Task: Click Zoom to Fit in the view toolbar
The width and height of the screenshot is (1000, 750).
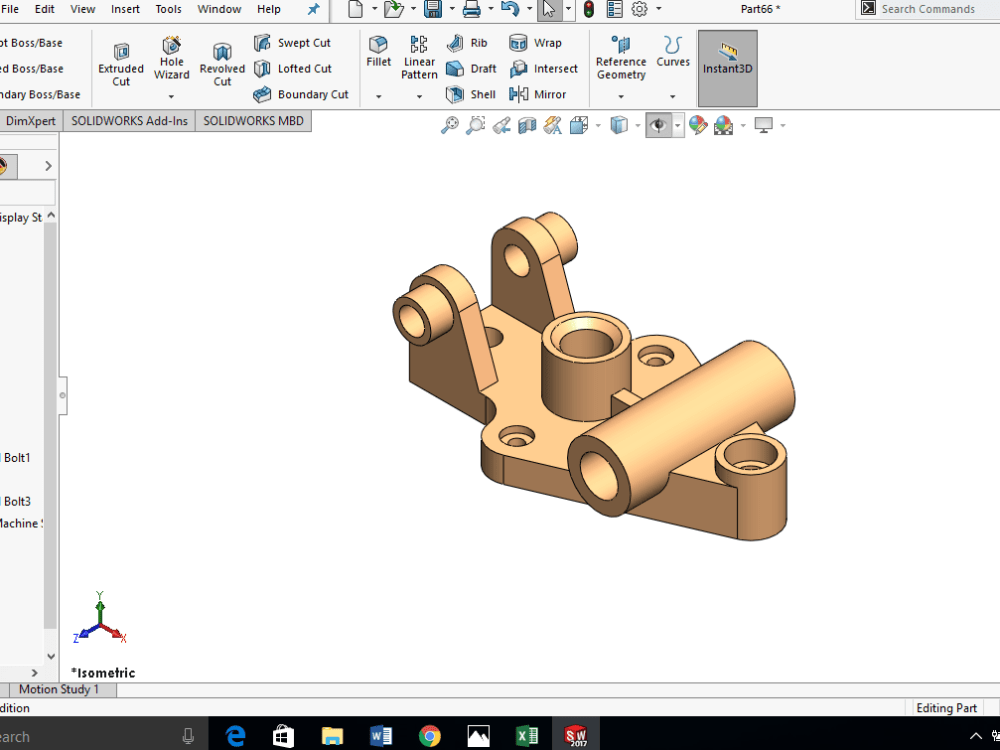Action: tap(449, 125)
